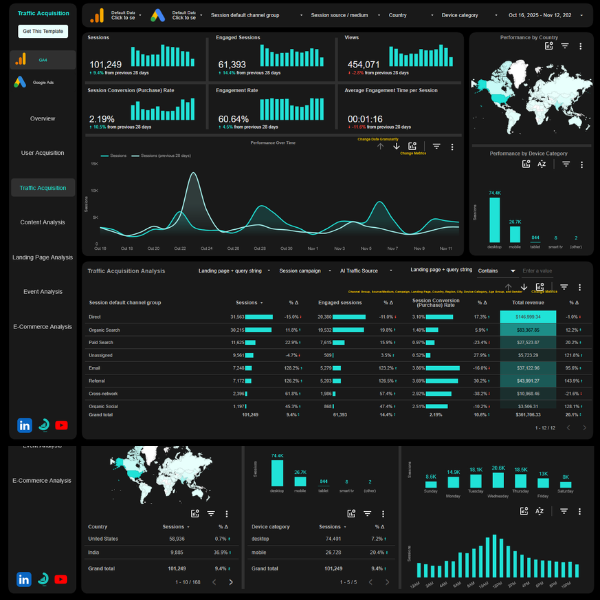Open optional metrics on Performance by Country chart
The height and width of the screenshot is (600, 600).
coord(549,46)
